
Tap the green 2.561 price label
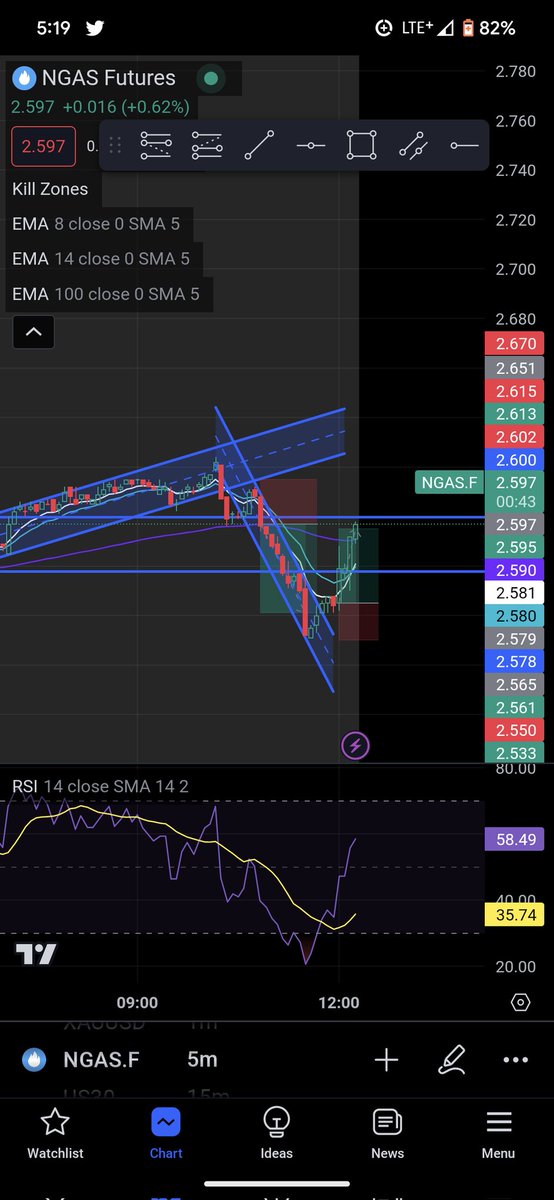(516, 708)
